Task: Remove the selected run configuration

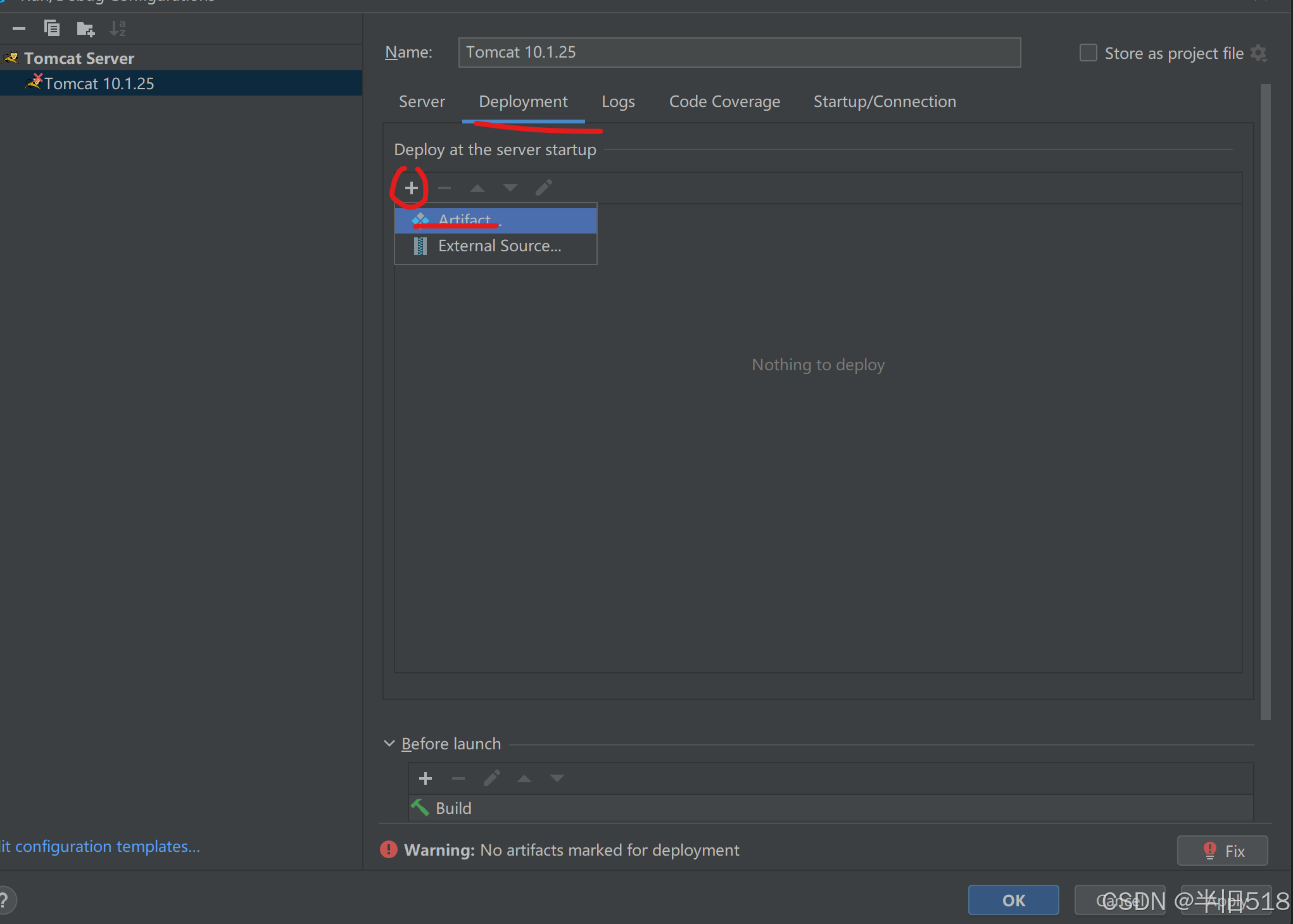Action: point(19,28)
